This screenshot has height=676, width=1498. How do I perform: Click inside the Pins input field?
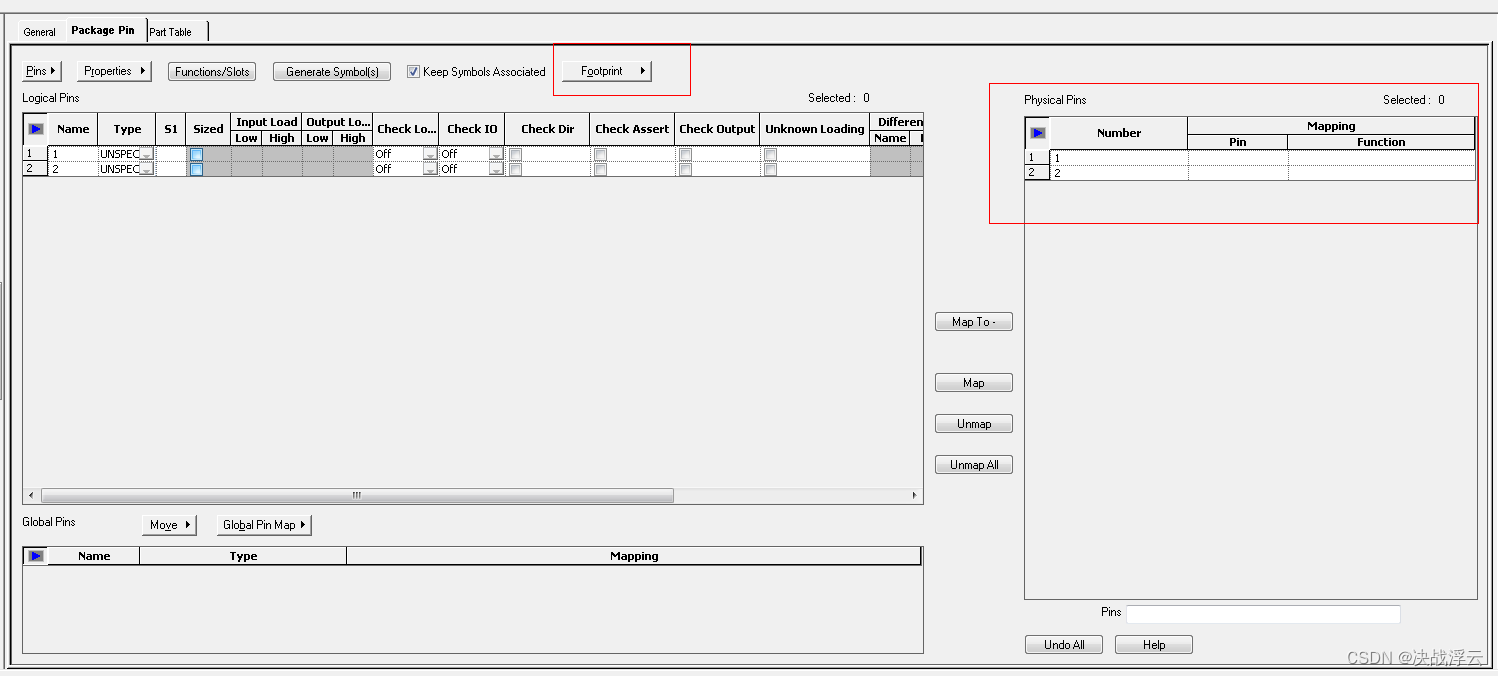1262,613
